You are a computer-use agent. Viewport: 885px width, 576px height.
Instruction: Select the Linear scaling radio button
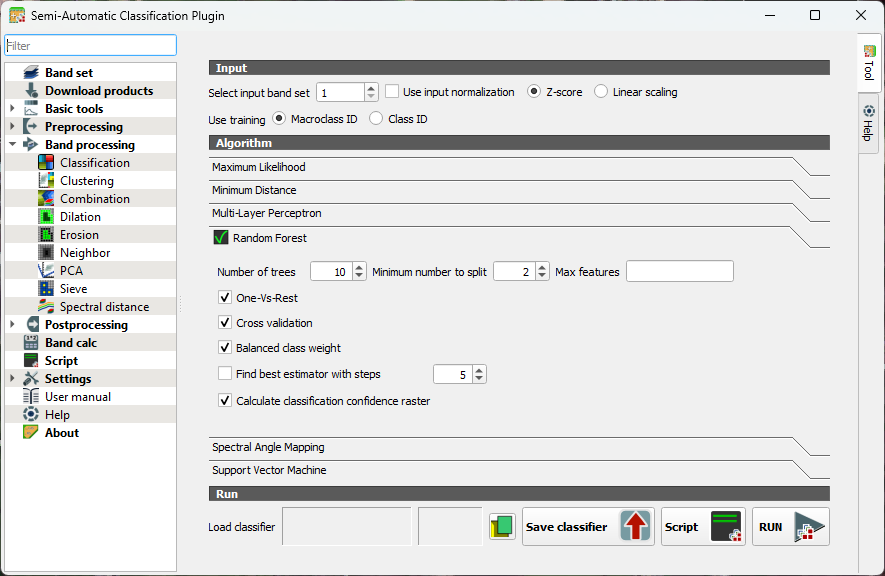coord(601,92)
